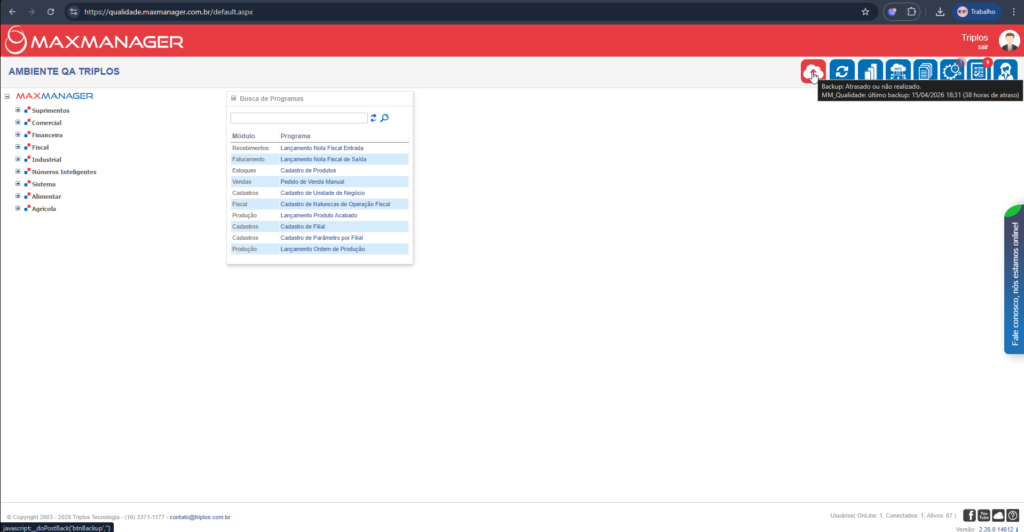The width and height of the screenshot is (1024, 532).
Task: Expand the Suprimentos tree node
Action: click(18, 110)
